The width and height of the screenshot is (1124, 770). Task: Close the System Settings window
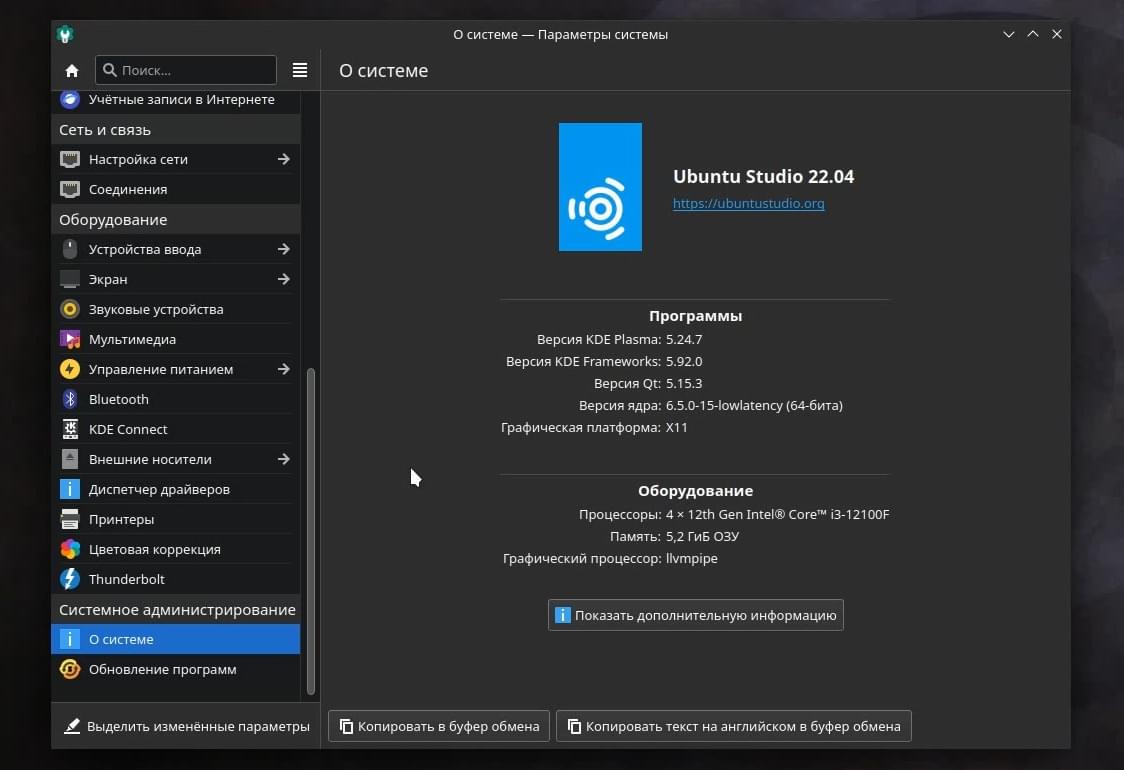click(x=1057, y=34)
